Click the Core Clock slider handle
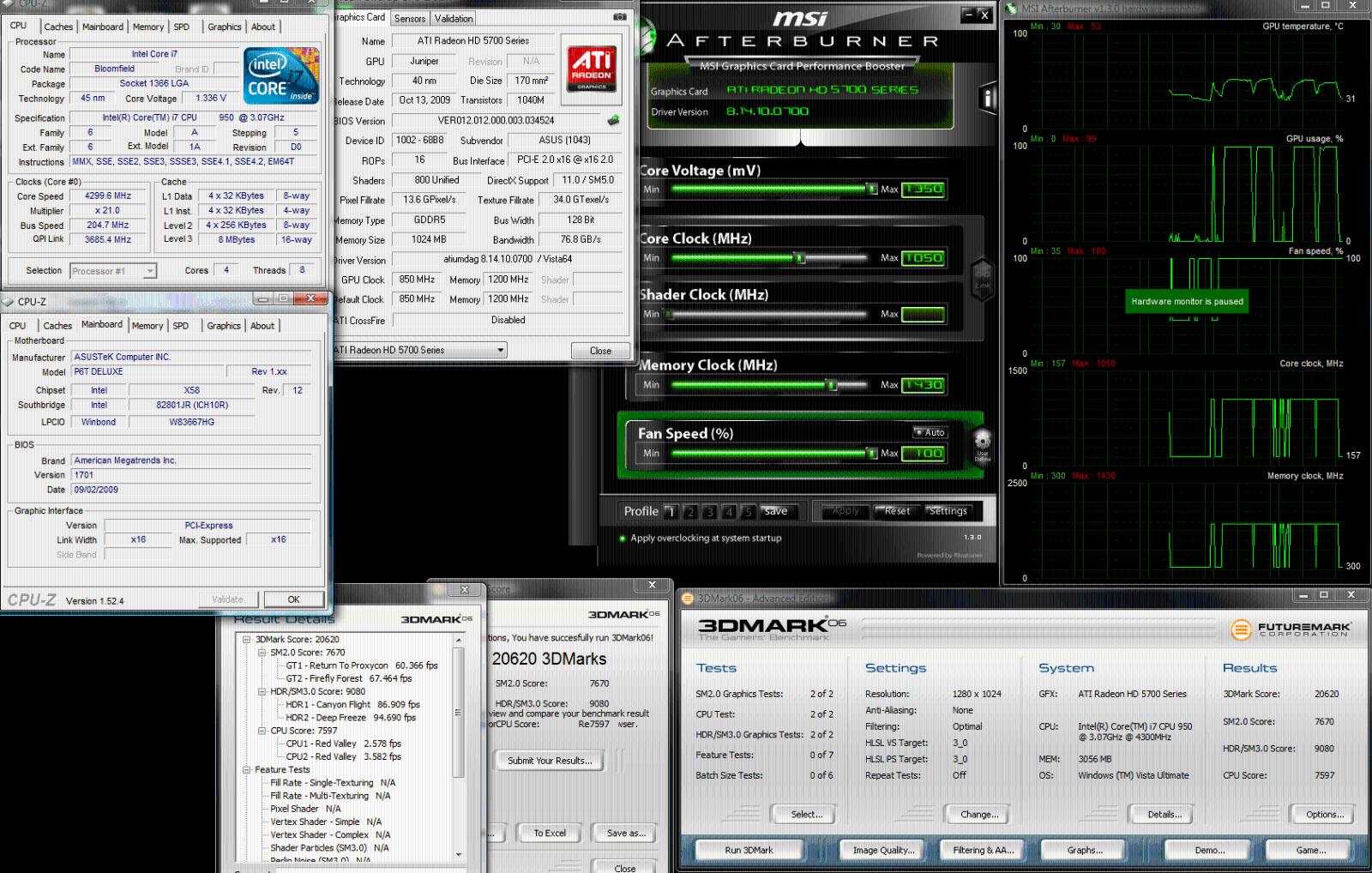This screenshot has height=873, width=1372. tap(799, 258)
